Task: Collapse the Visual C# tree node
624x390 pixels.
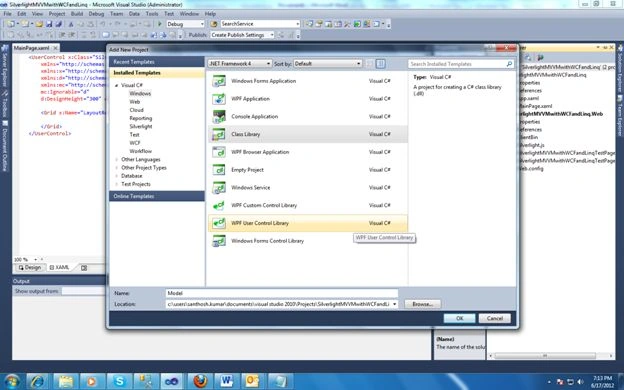Action: coord(117,86)
